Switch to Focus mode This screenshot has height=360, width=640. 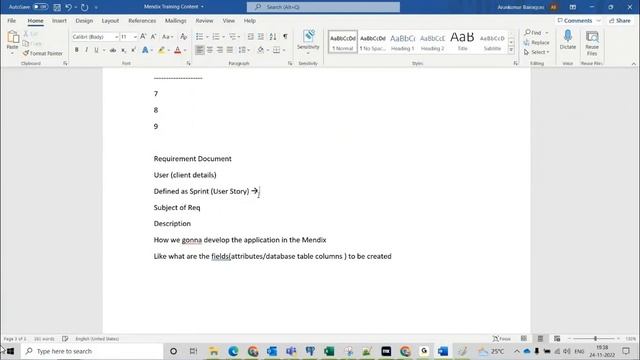coord(502,339)
